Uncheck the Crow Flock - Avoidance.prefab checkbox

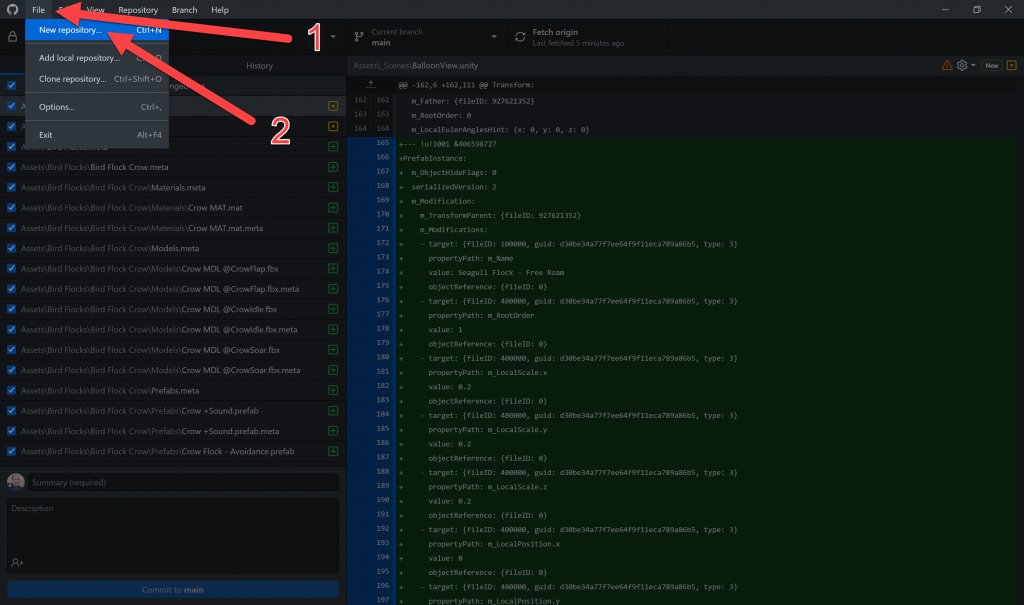click(11, 451)
